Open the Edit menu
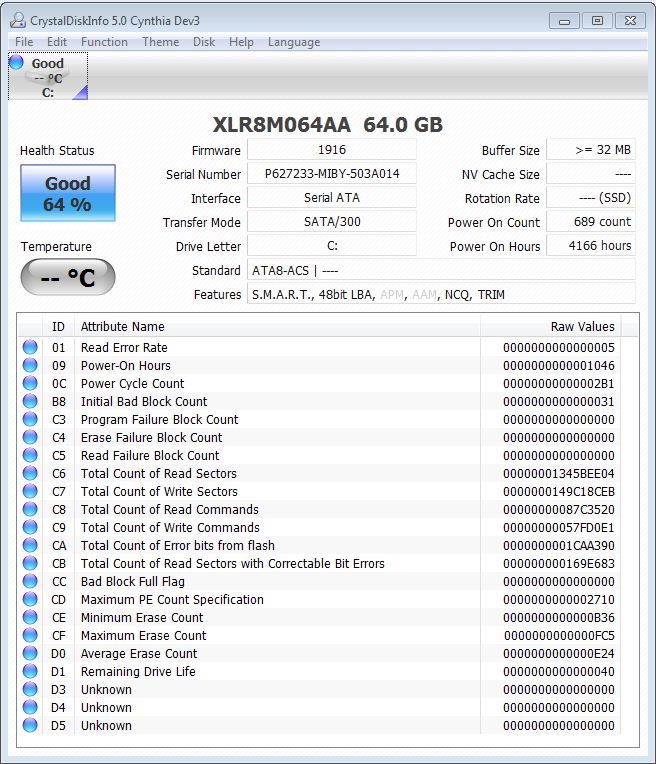Image resolution: width=656 pixels, height=764 pixels. [x=57, y=42]
